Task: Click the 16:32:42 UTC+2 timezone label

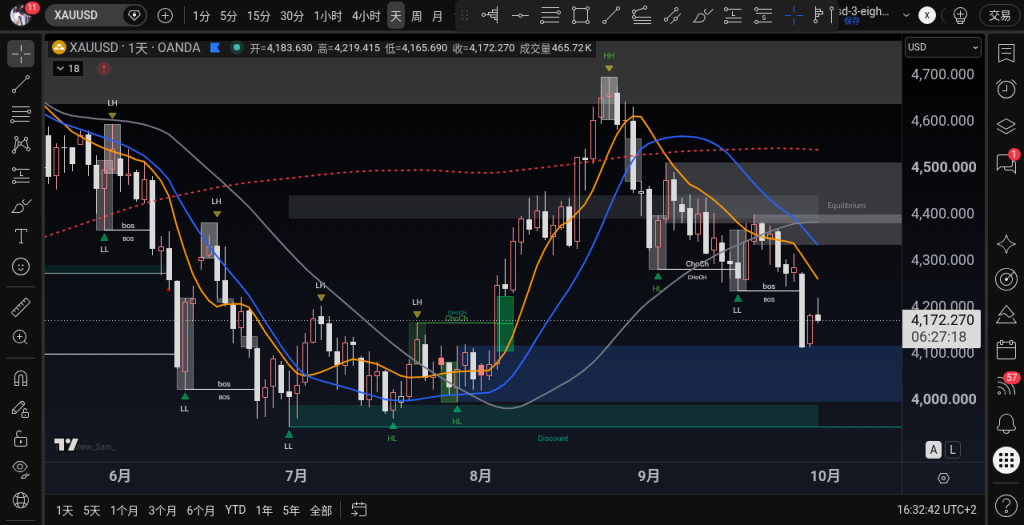Action: (x=937, y=510)
